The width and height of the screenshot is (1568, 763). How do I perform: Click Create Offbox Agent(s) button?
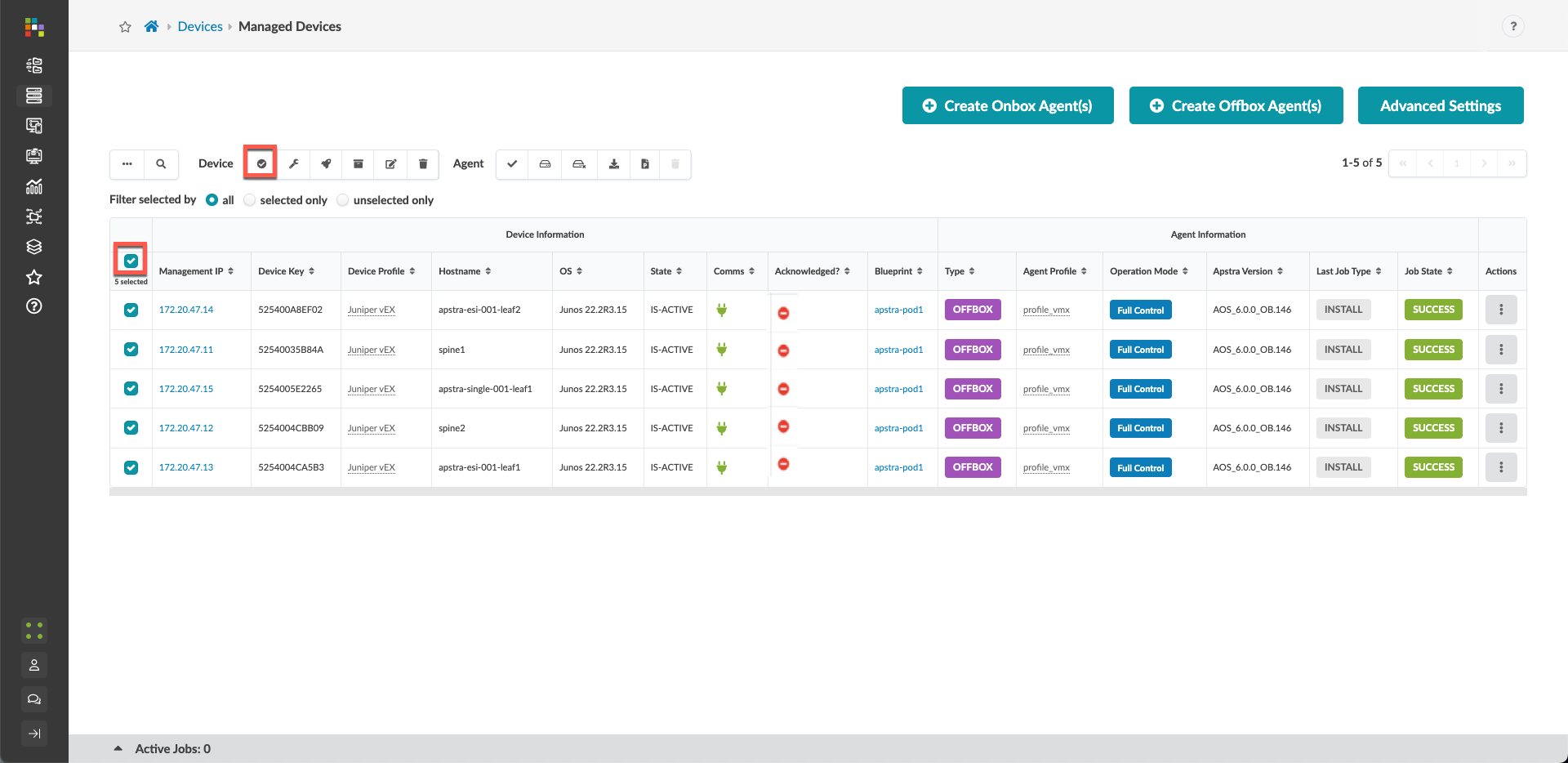(x=1236, y=105)
